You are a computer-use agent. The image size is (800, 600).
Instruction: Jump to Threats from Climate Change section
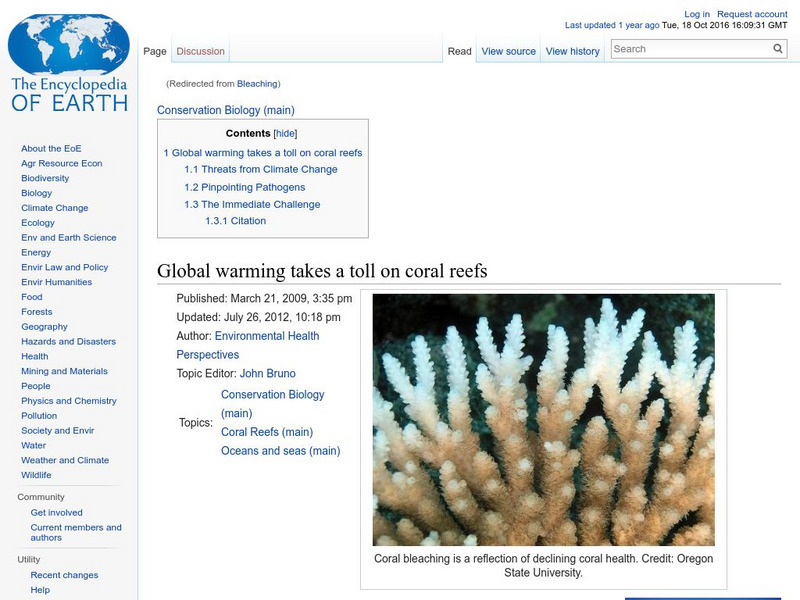coord(261,170)
